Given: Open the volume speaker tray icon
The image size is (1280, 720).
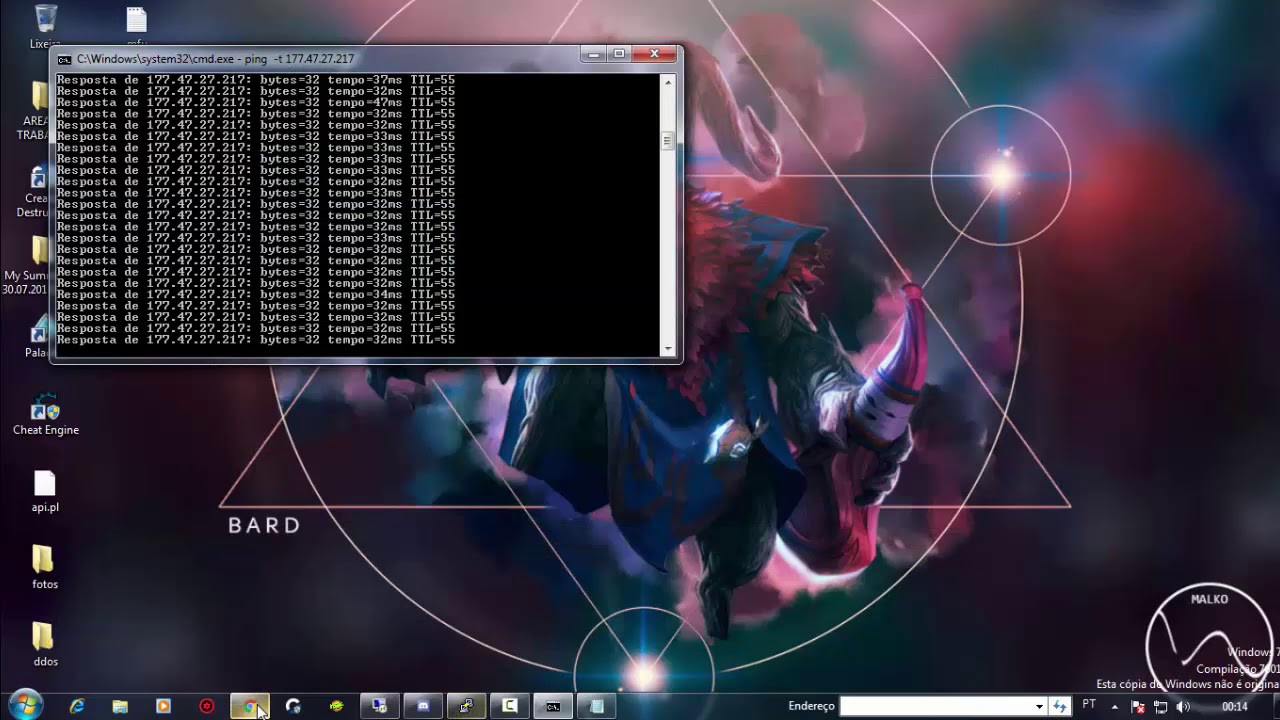Looking at the screenshot, I should 1183,707.
